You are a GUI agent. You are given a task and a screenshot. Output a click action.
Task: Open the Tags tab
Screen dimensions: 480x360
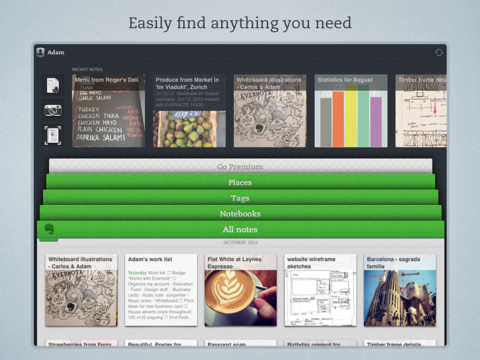240,198
